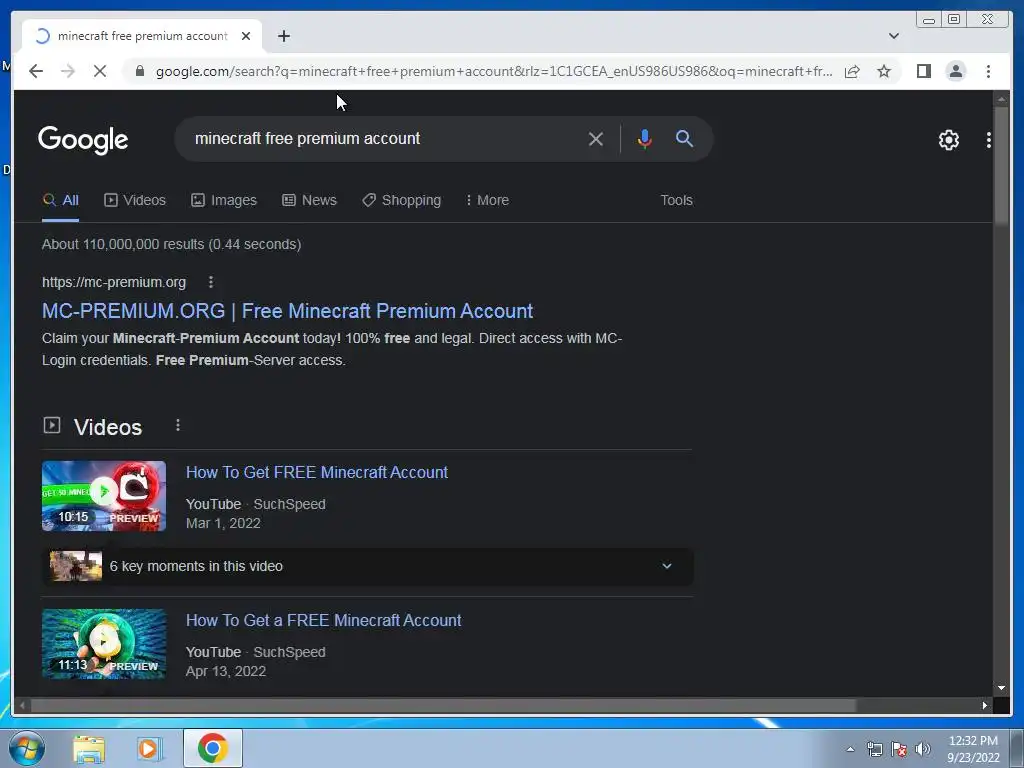The image size is (1024, 768).
Task: Click the Apr 13, 2022 date text
Action: [x=225, y=671]
